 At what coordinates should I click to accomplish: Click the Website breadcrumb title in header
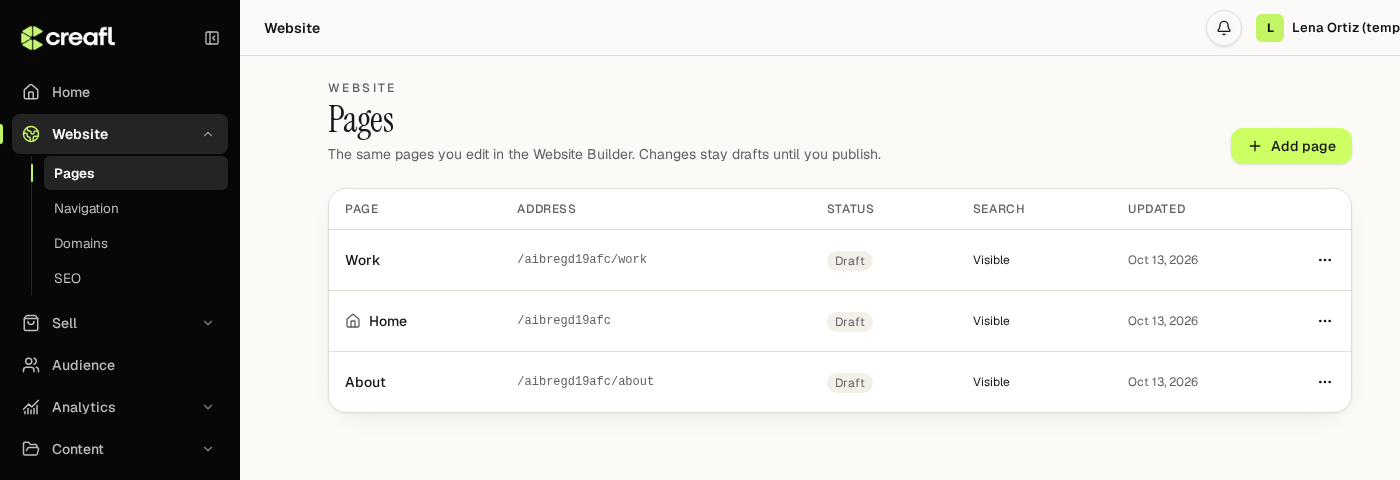tap(292, 28)
